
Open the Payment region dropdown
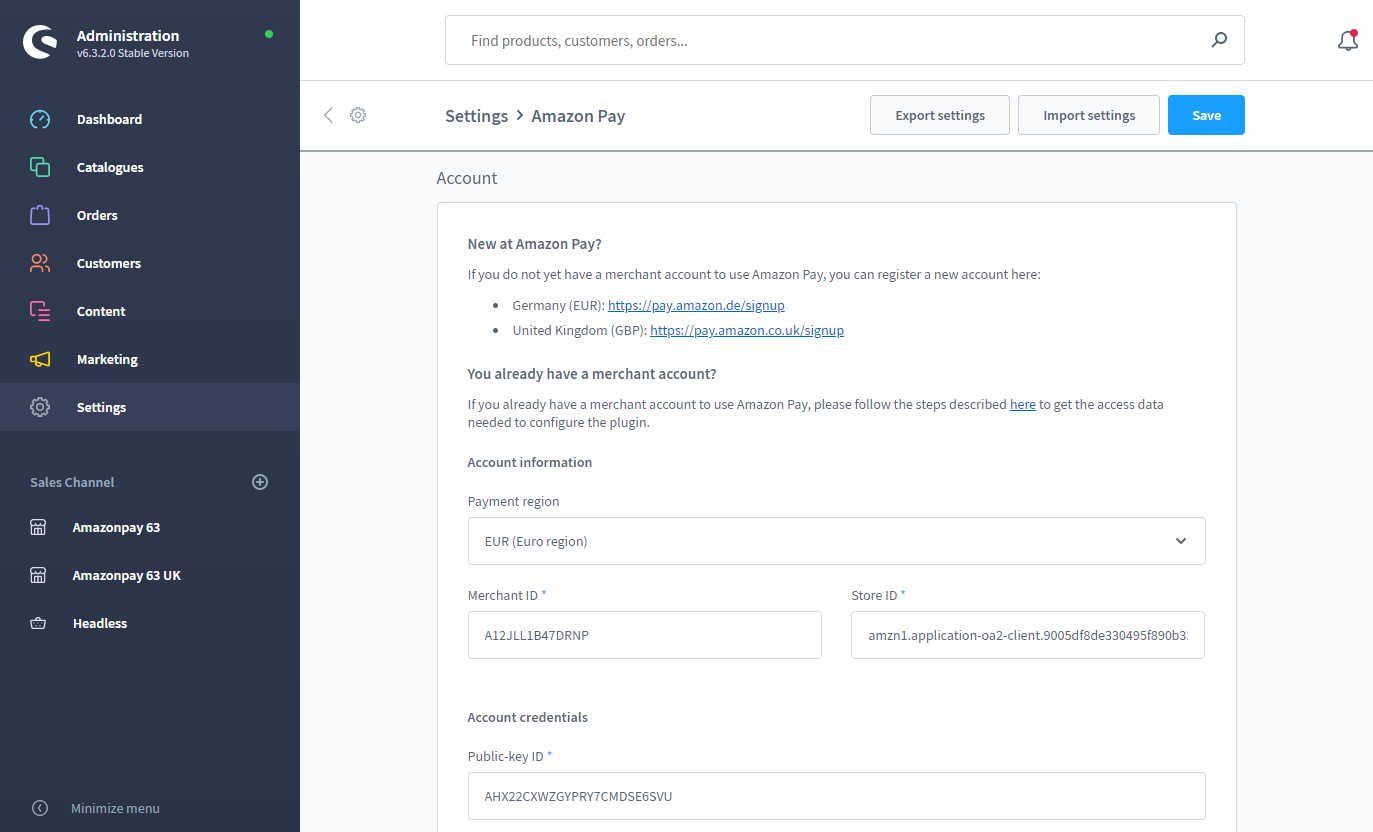tap(837, 541)
